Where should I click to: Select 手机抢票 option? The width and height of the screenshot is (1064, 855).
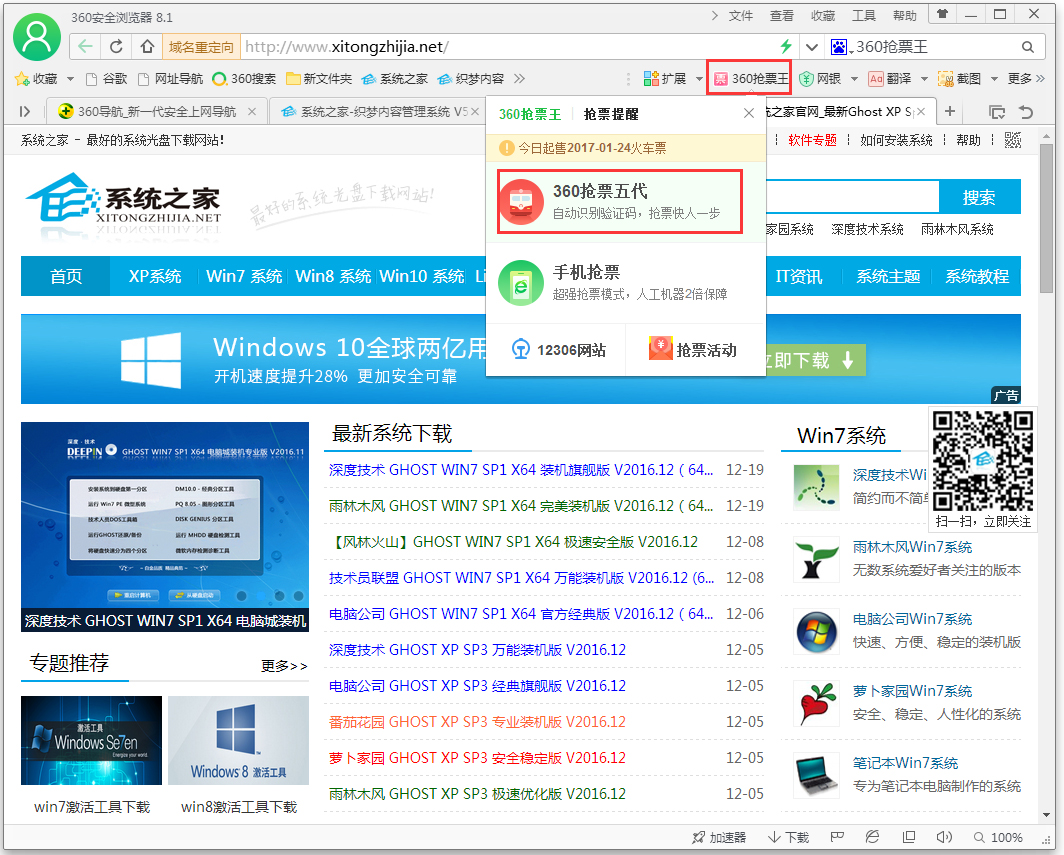(x=626, y=282)
